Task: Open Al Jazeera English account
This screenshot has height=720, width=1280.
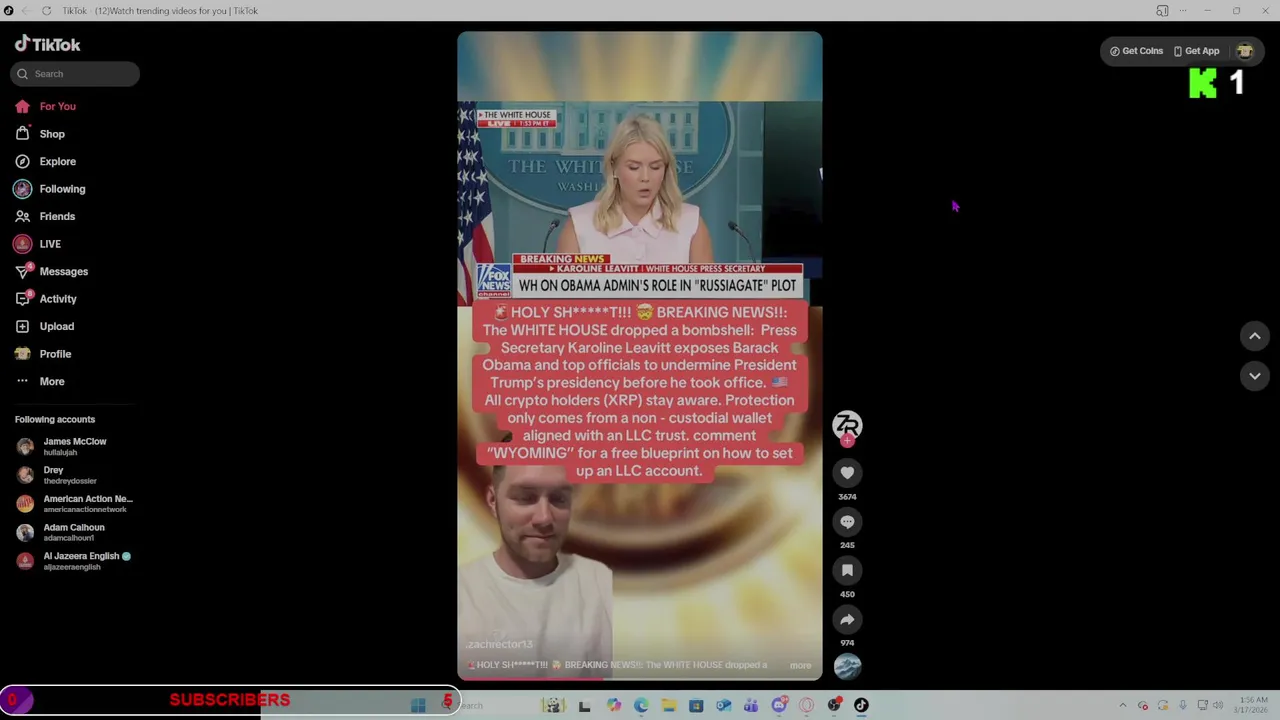Action: click(x=73, y=561)
